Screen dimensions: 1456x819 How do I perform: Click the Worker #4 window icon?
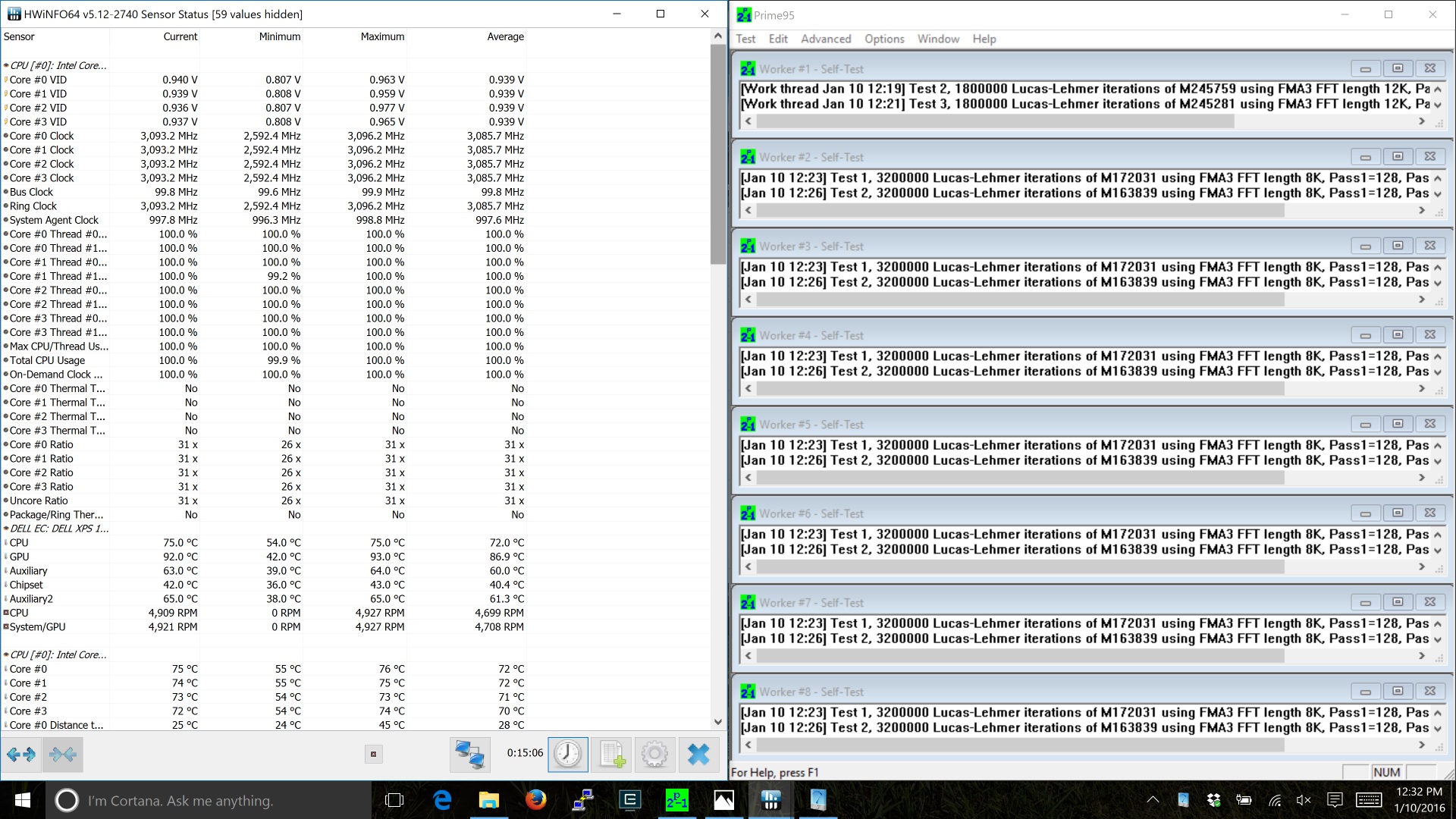[x=748, y=335]
